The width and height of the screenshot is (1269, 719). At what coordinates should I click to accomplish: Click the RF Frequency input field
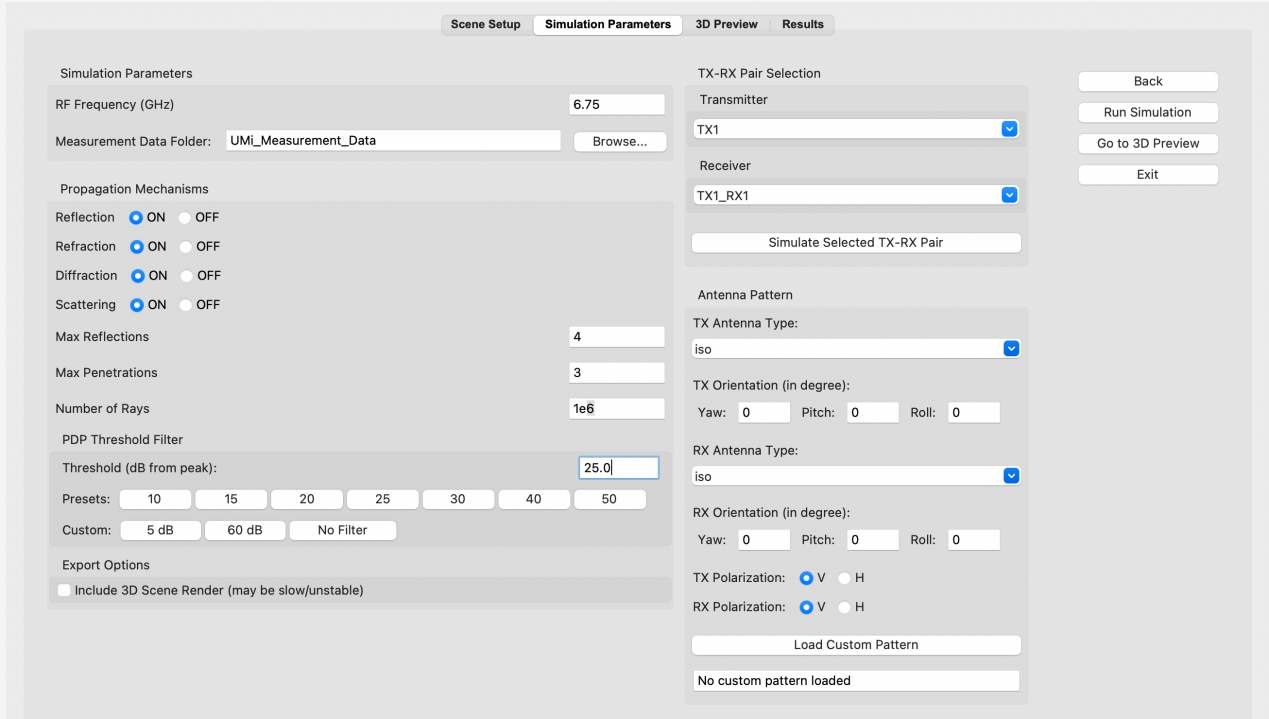click(616, 104)
